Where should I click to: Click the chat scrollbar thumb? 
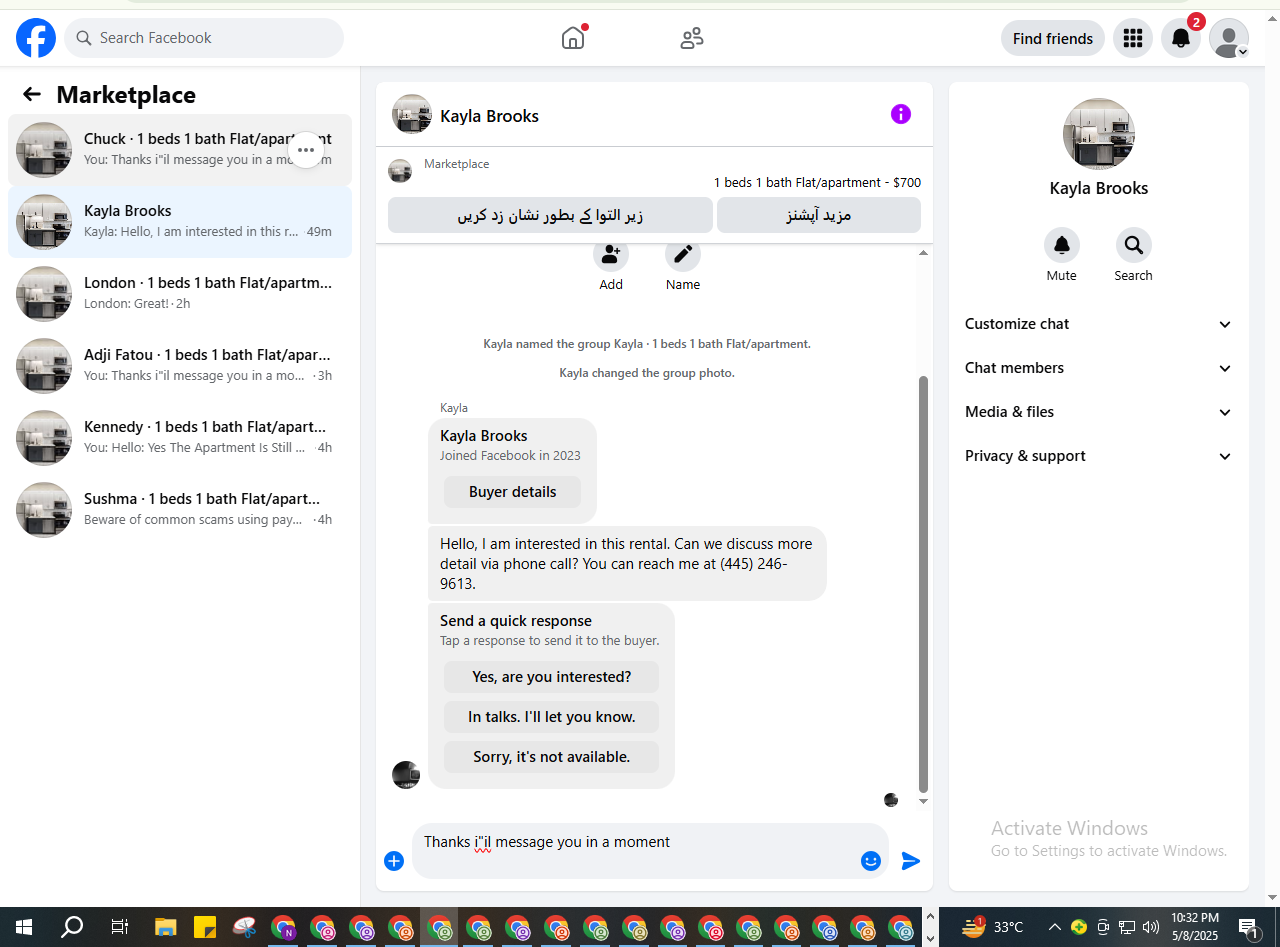(923, 584)
